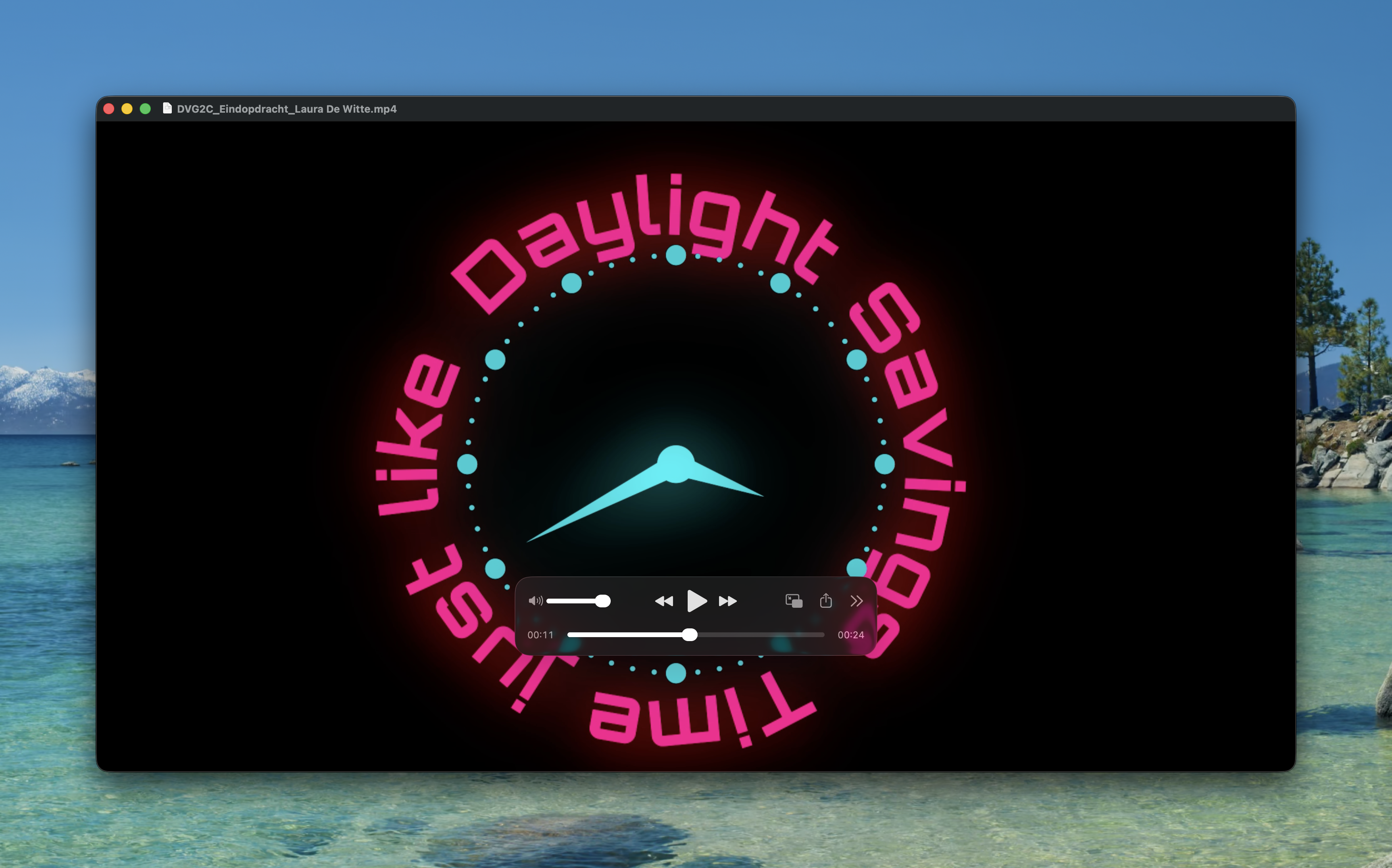Click the fast-forward icon
This screenshot has width=1392, height=868.
click(728, 601)
